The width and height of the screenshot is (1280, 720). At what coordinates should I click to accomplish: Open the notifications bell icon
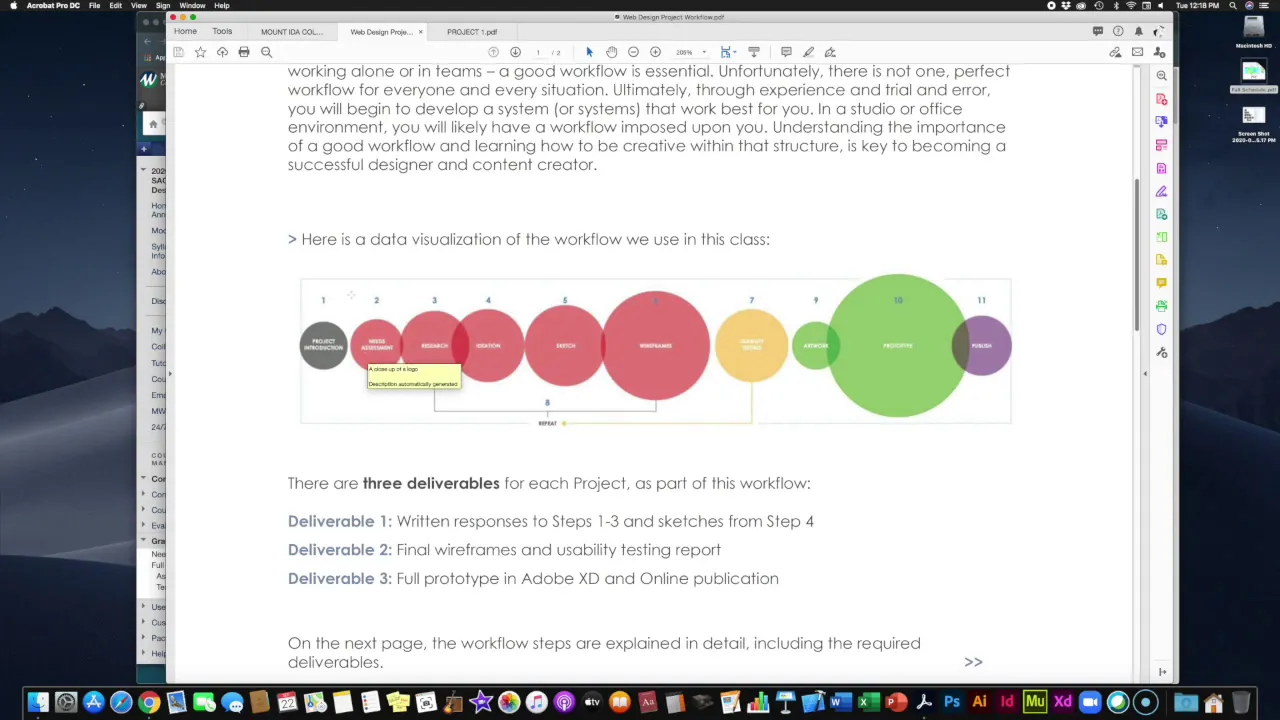click(x=1138, y=31)
